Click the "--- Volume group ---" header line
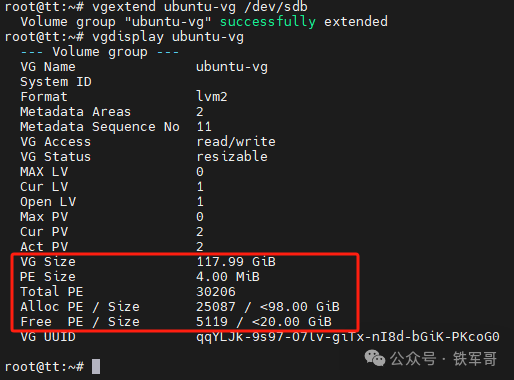 coord(100,52)
